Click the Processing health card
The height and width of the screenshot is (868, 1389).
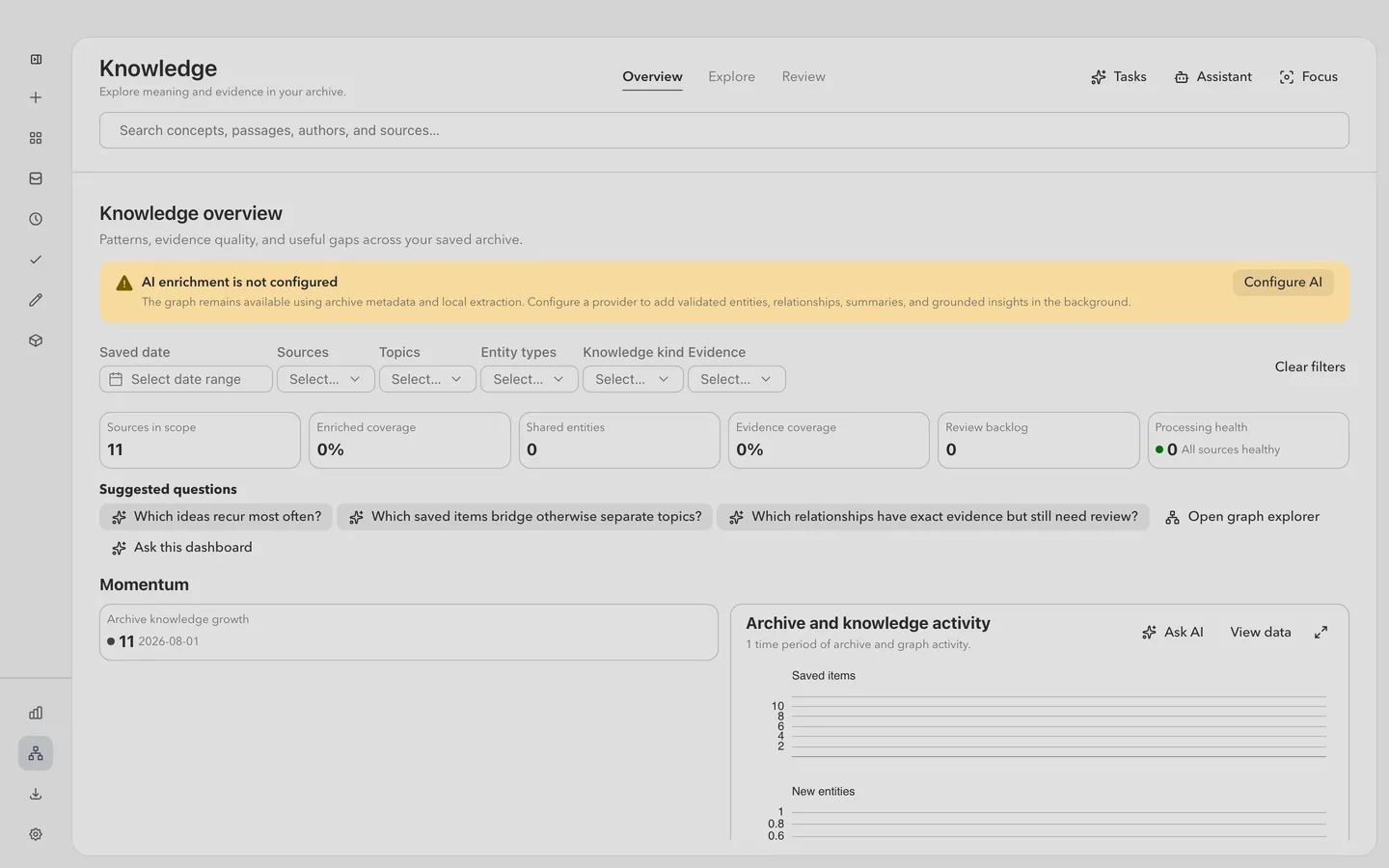click(1248, 441)
